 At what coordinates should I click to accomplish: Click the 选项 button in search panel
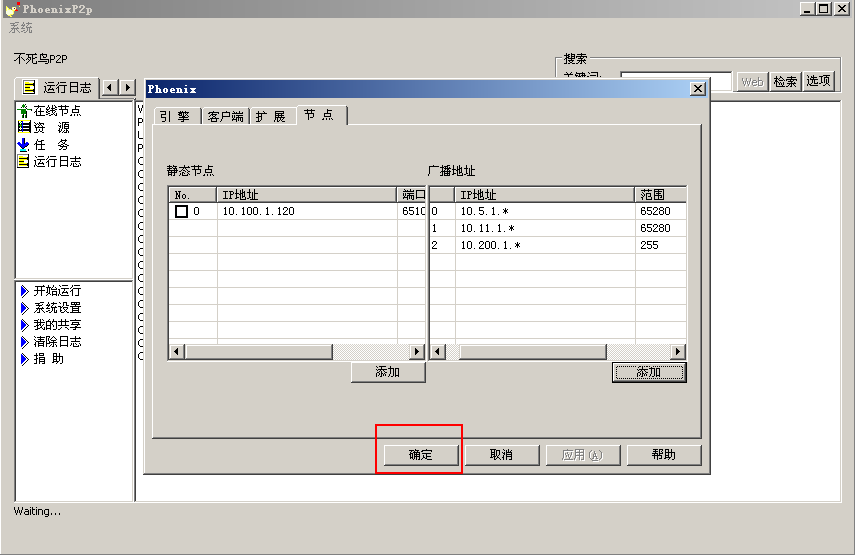[818, 81]
